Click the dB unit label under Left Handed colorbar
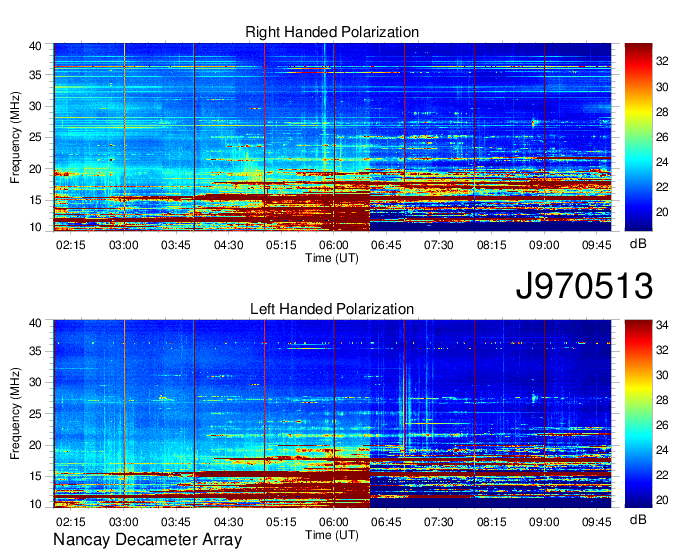This screenshot has width=680, height=552. pyautogui.click(x=638, y=520)
